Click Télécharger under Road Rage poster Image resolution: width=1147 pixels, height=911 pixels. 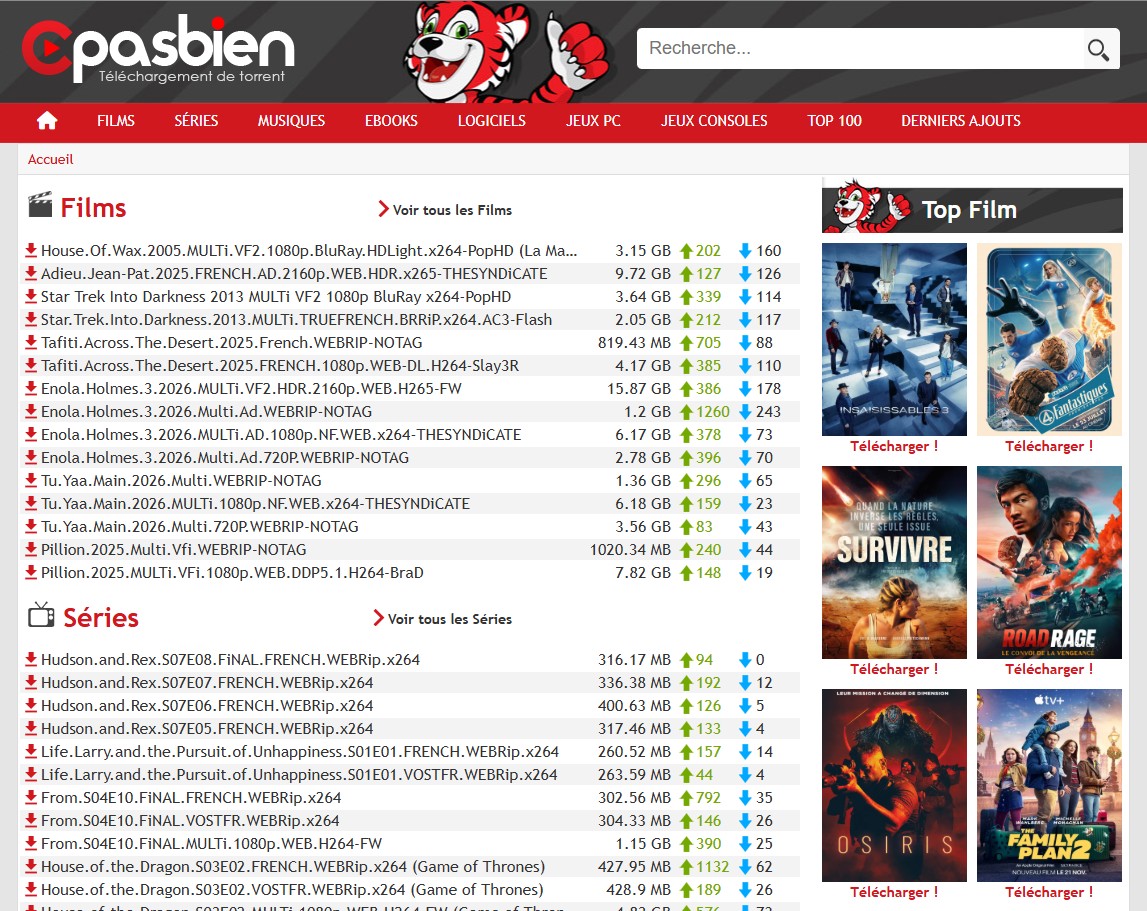tap(1049, 670)
